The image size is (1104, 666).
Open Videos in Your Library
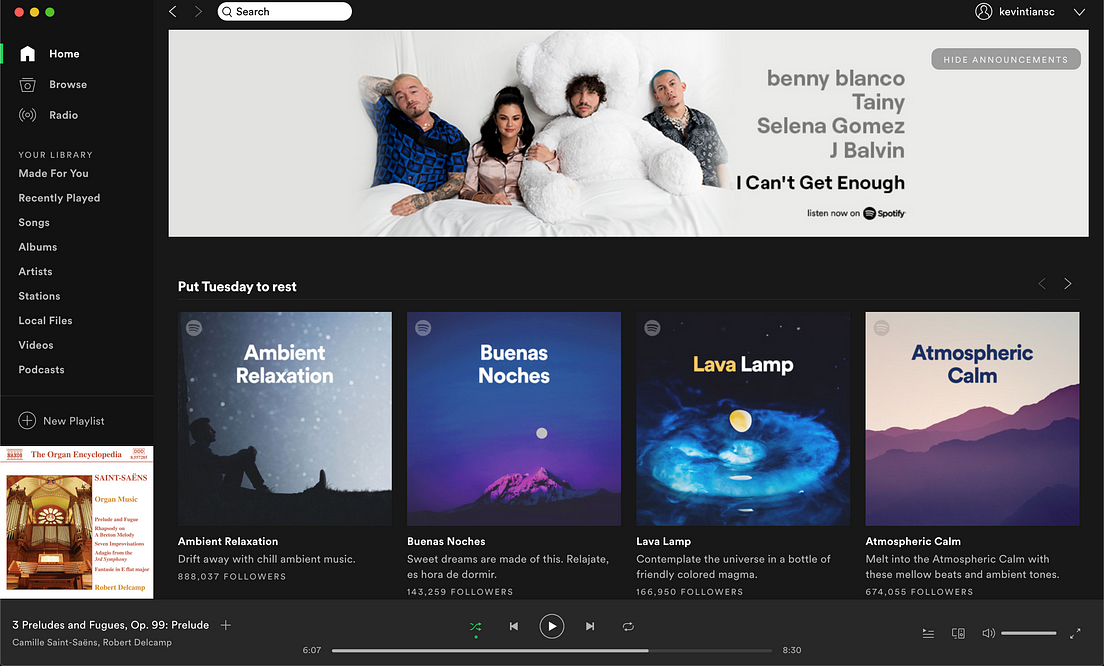[36, 345]
